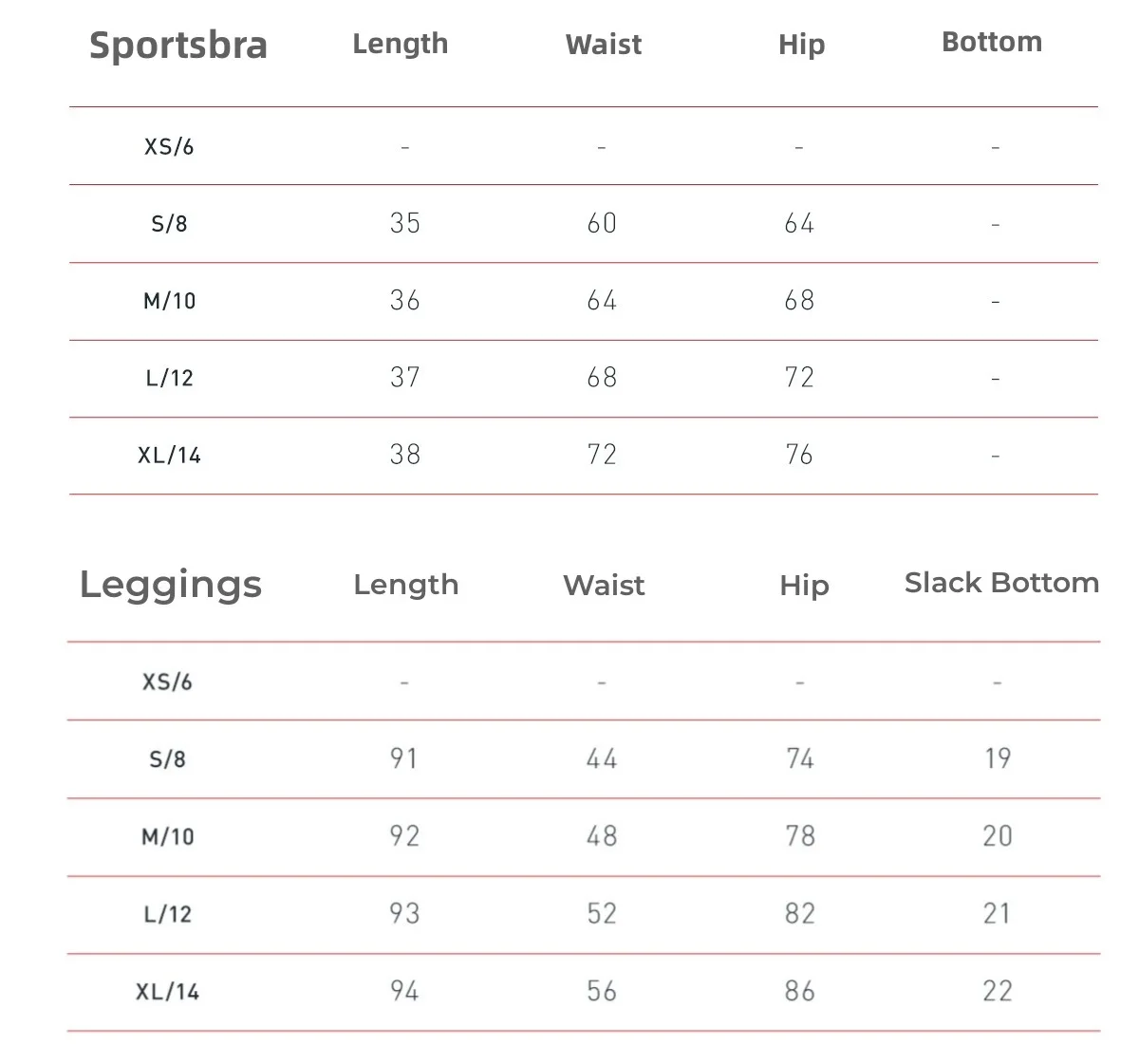Click the Bottom header in Sportsbra table
The height and width of the screenshot is (1064, 1139).
click(992, 42)
